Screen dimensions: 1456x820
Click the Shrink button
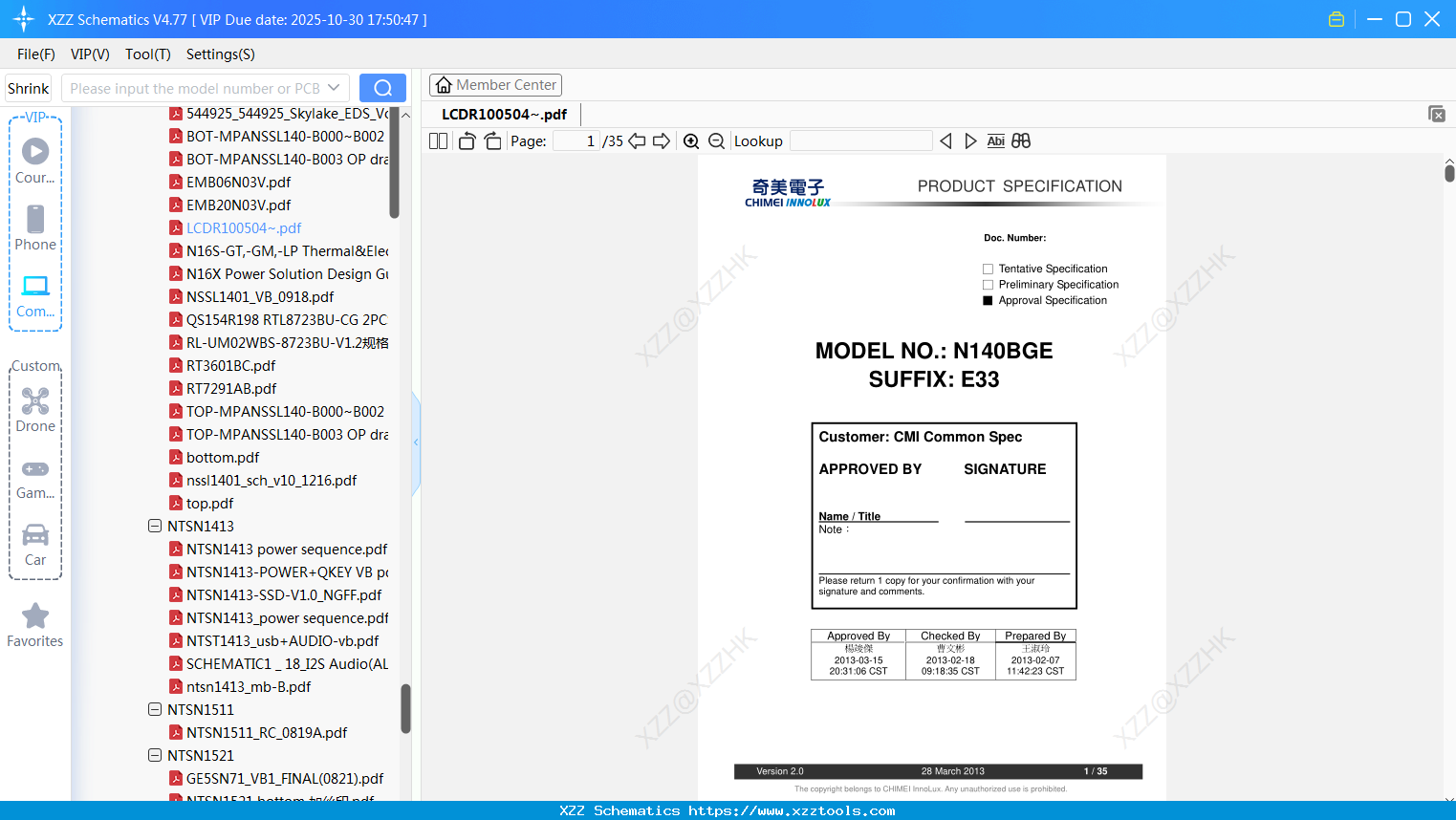point(28,88)
